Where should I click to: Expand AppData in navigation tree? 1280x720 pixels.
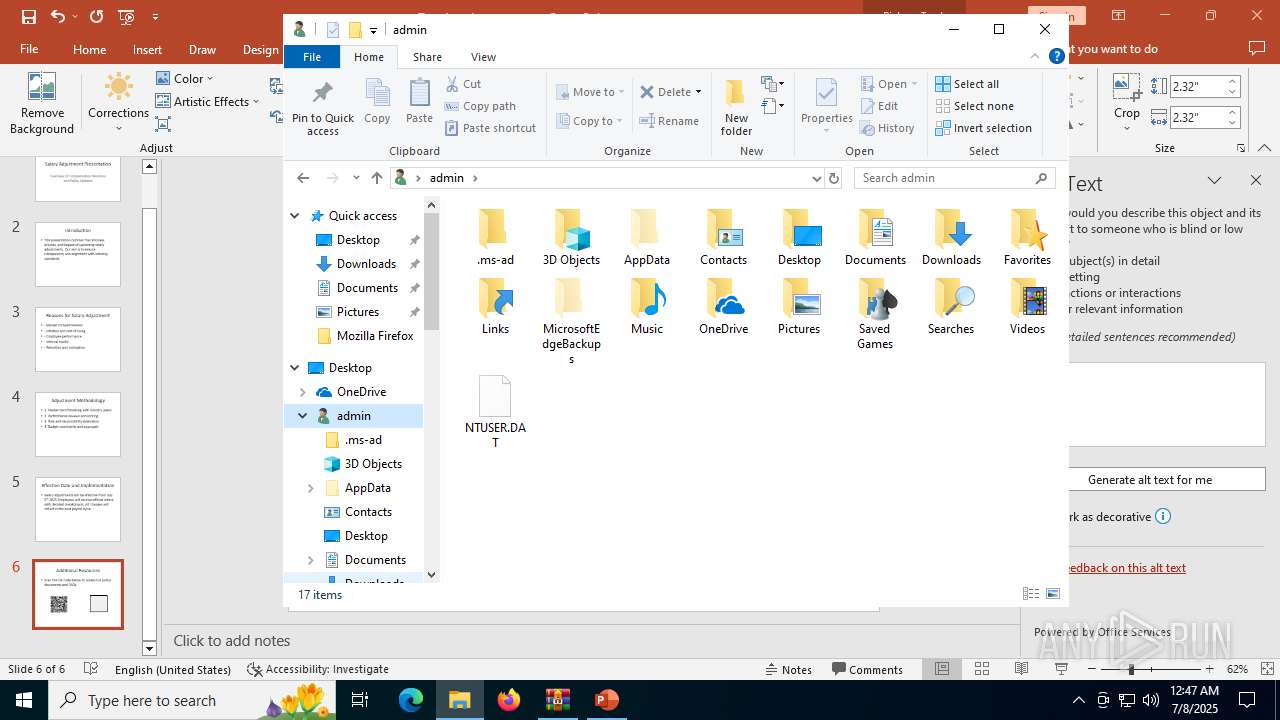click(x=311, y=488)
